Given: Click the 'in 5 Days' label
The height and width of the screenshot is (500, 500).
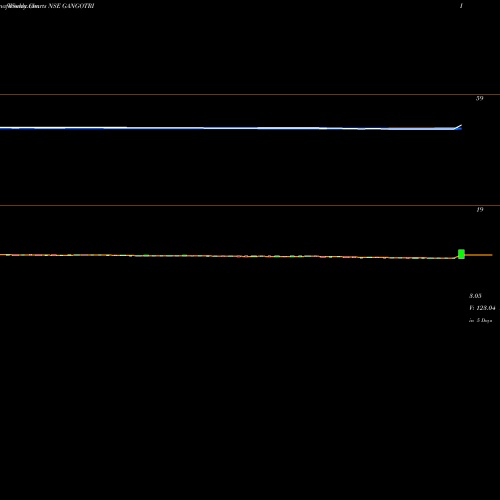Looking at the screenshot, I should click(x=480, y=320).
